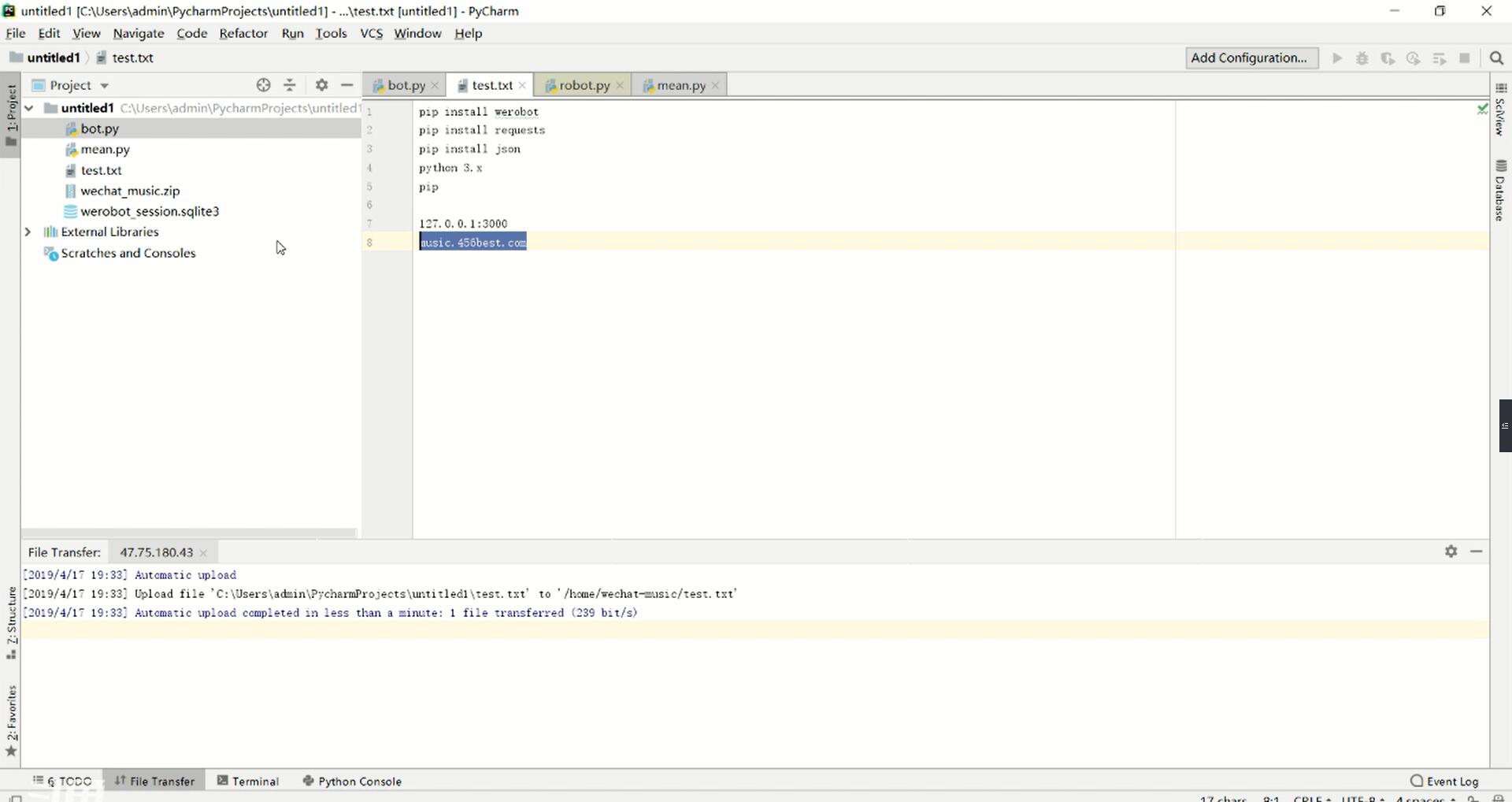
Task: Select bot.py in the project tree
Action: 99,128
